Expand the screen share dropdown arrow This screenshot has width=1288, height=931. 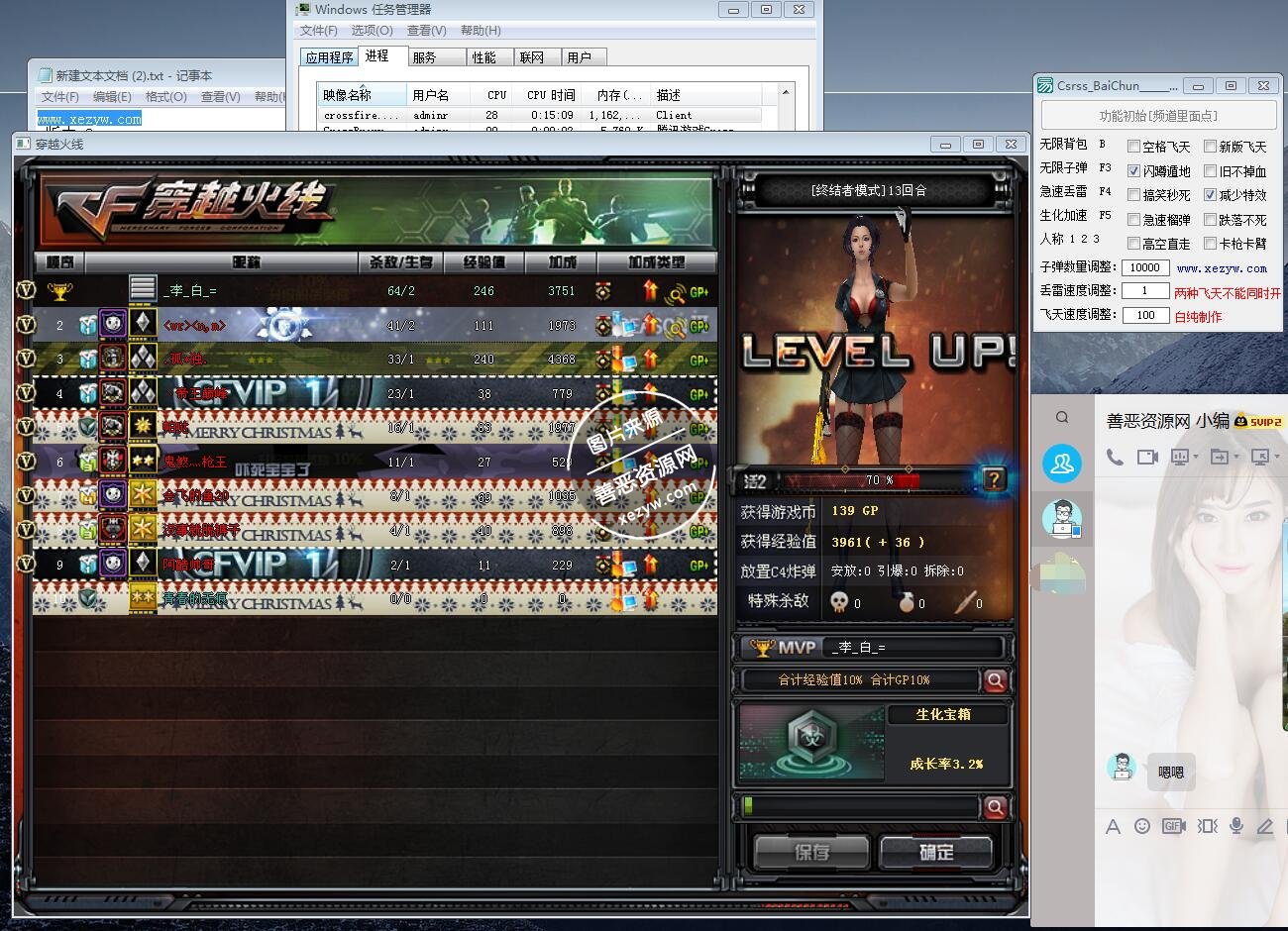click(x=1197, y=458)
